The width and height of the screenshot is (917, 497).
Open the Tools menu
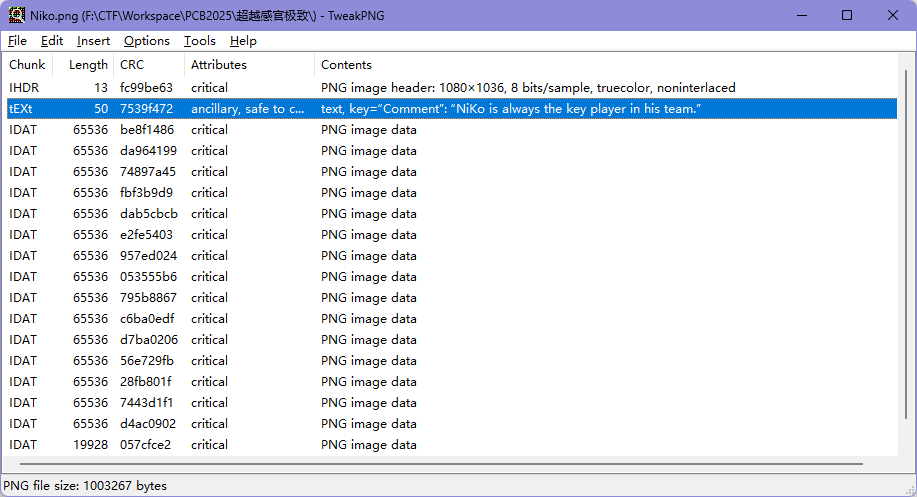[199, 41]
